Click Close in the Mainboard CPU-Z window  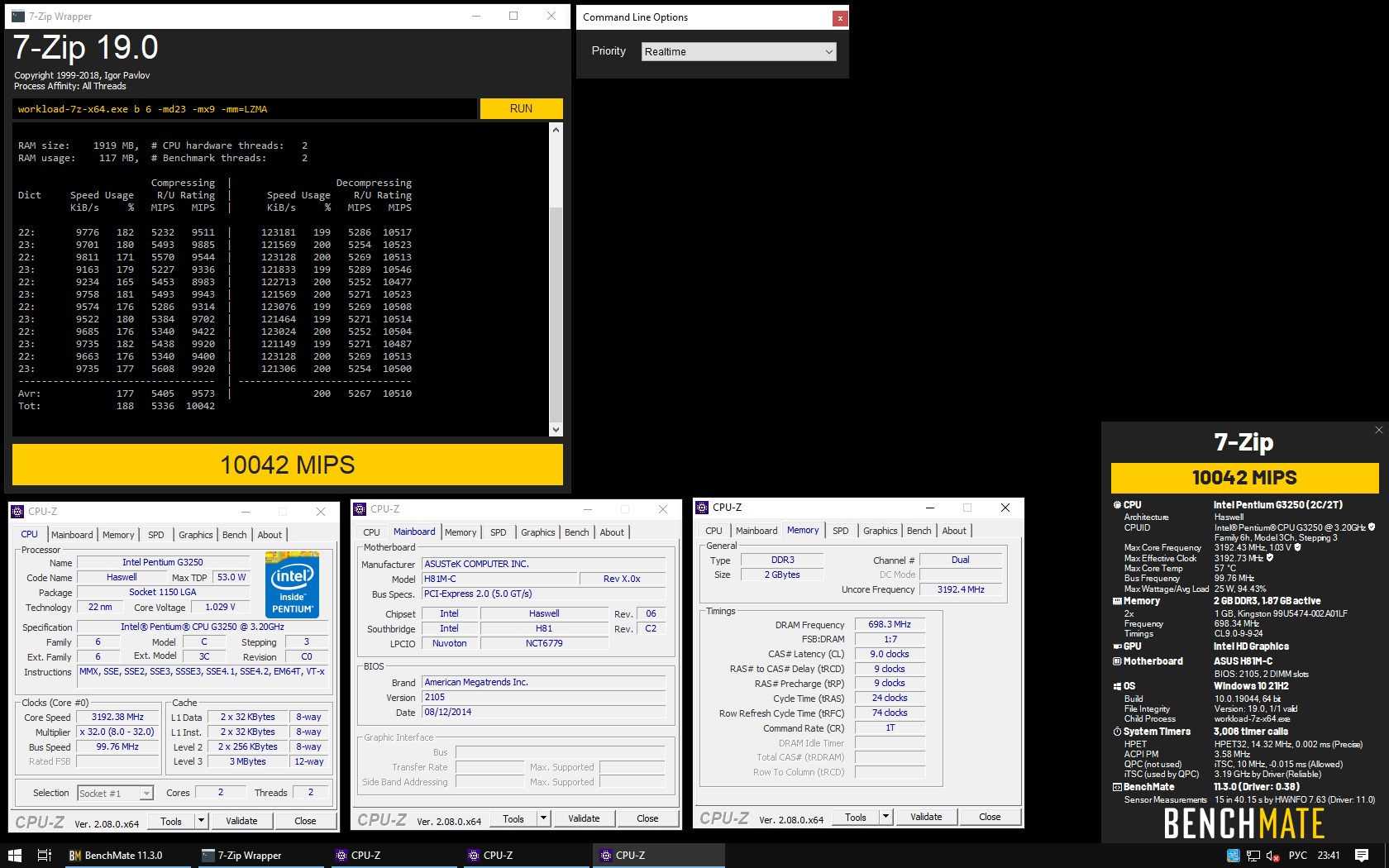pos(647,818)
